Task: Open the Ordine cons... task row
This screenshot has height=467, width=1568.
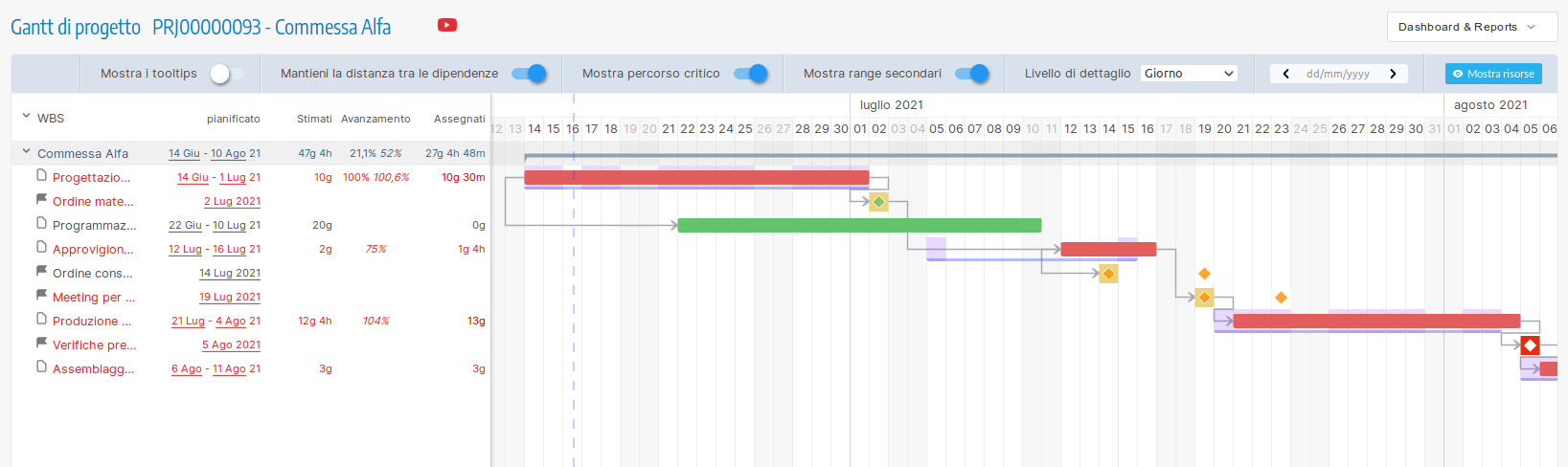Action: pyautogui.click(x=92, y=274)
